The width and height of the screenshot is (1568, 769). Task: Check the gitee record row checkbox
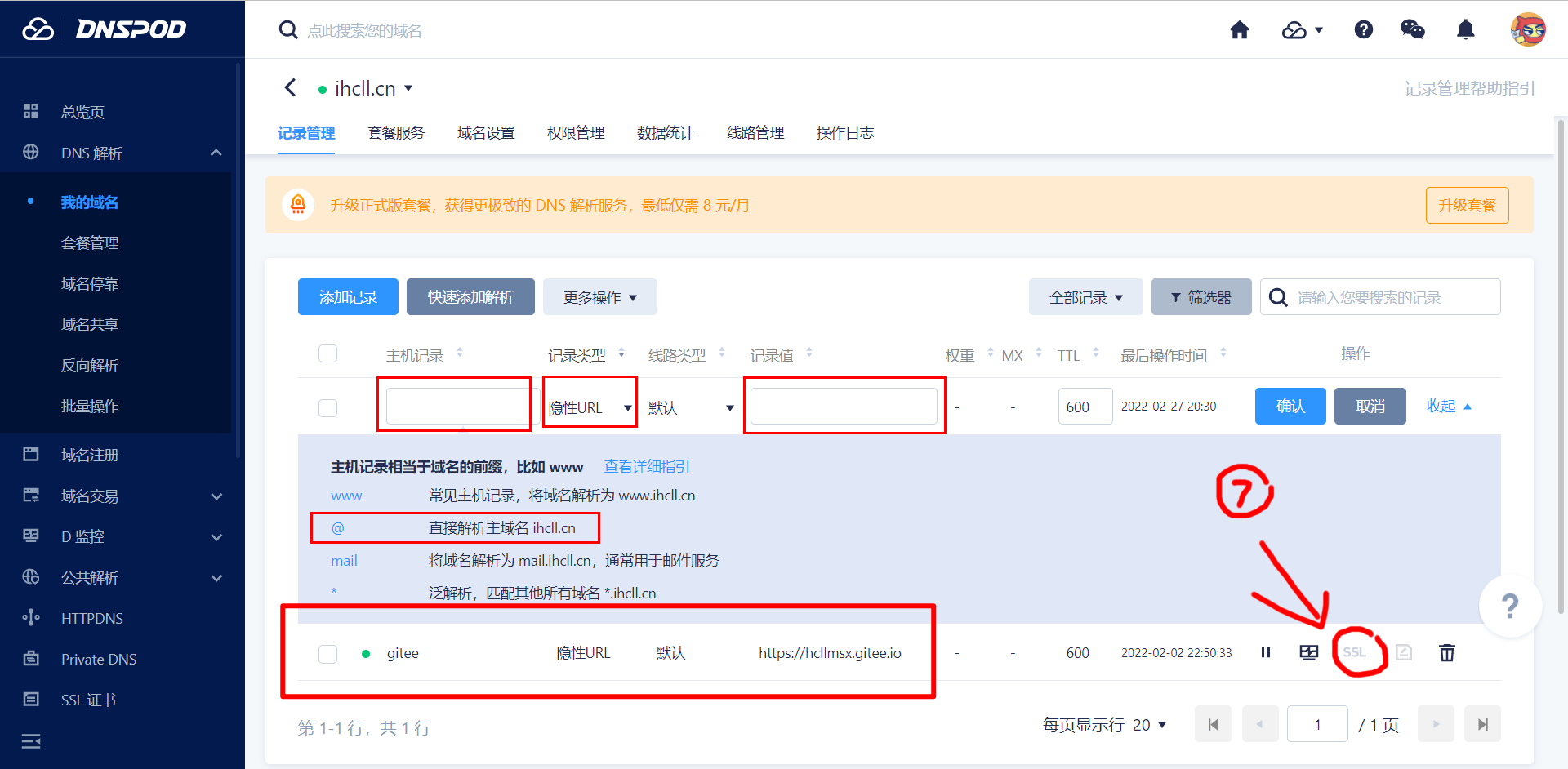coord(327,653)
